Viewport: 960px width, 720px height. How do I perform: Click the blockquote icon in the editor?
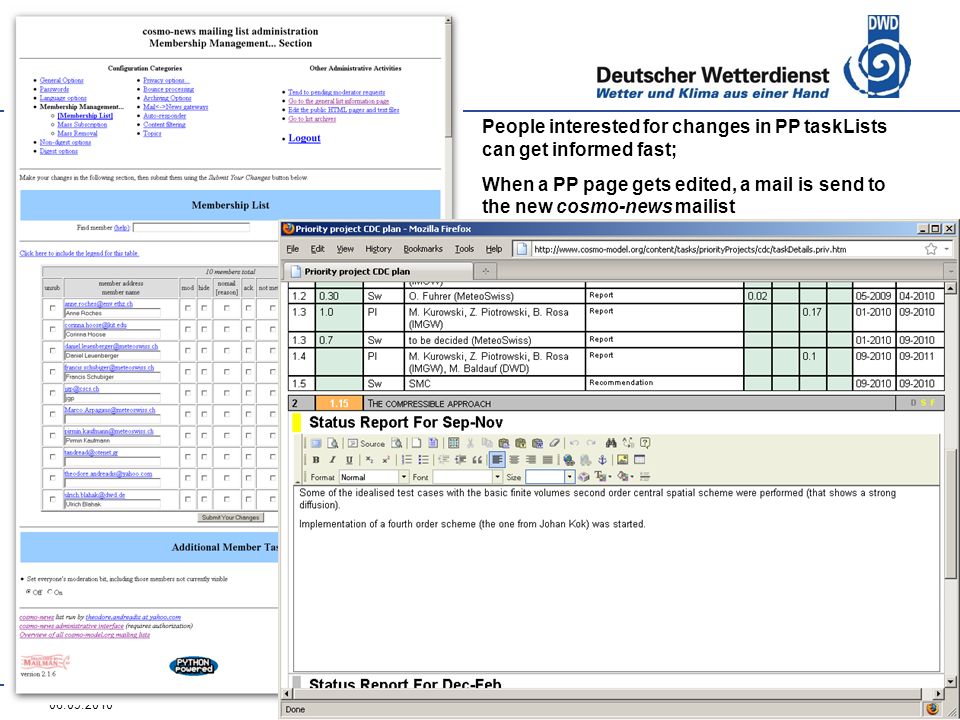click(x=477, y=460)
